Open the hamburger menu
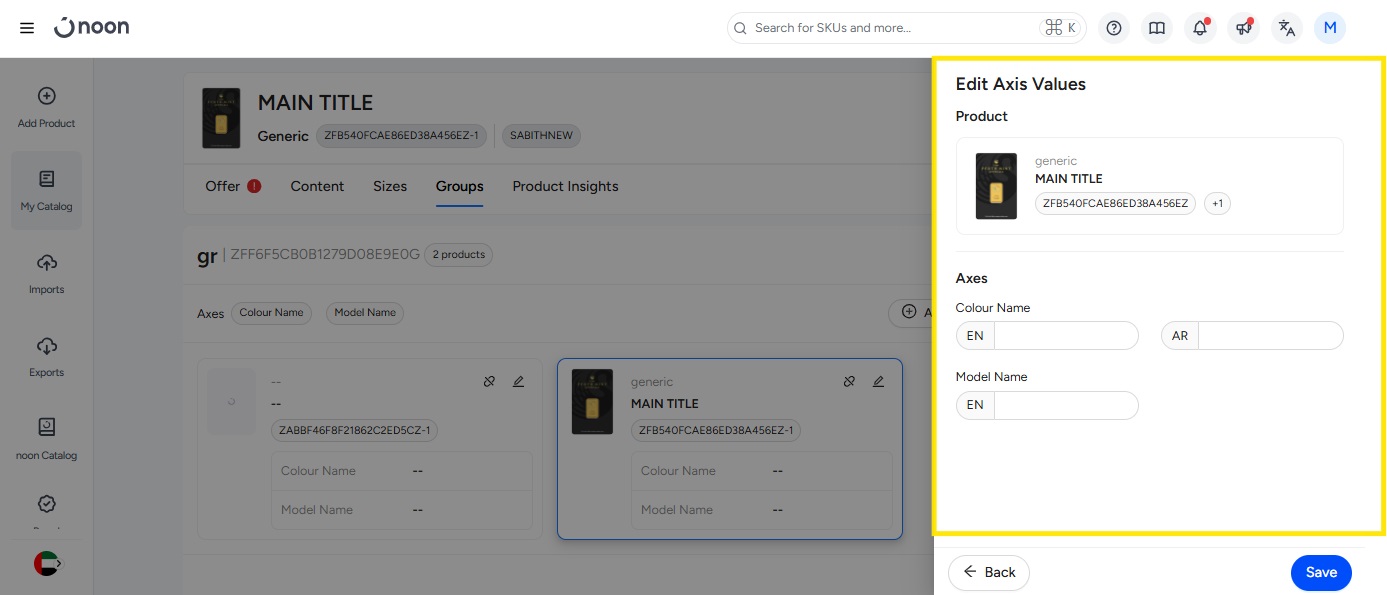Image resolution: width=1387 pixels, height=595 pixels. pyautogui.click(x=27, y=28)
